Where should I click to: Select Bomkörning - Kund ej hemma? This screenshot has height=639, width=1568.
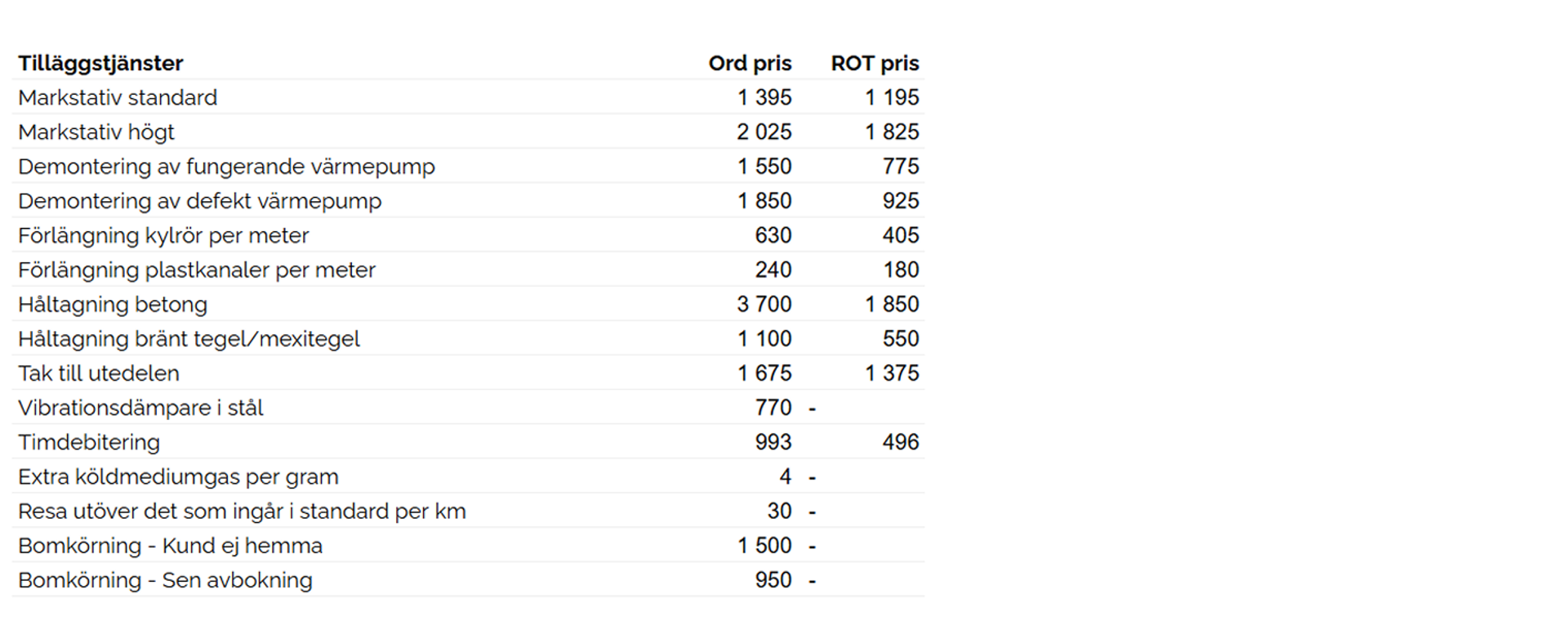pos(170,546)
